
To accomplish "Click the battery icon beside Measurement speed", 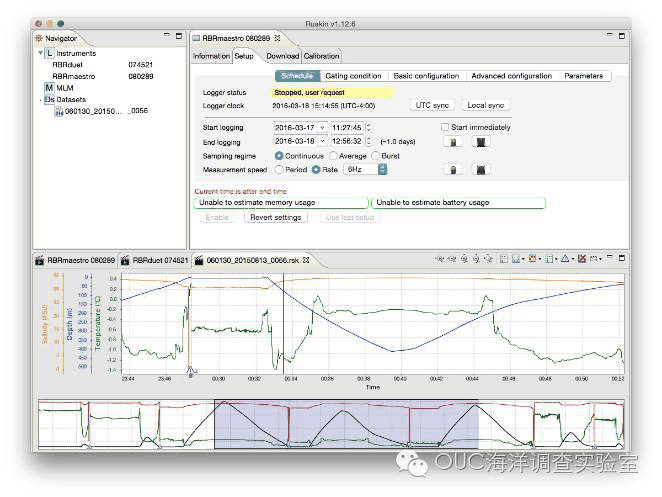I will (x=453, y=170).
